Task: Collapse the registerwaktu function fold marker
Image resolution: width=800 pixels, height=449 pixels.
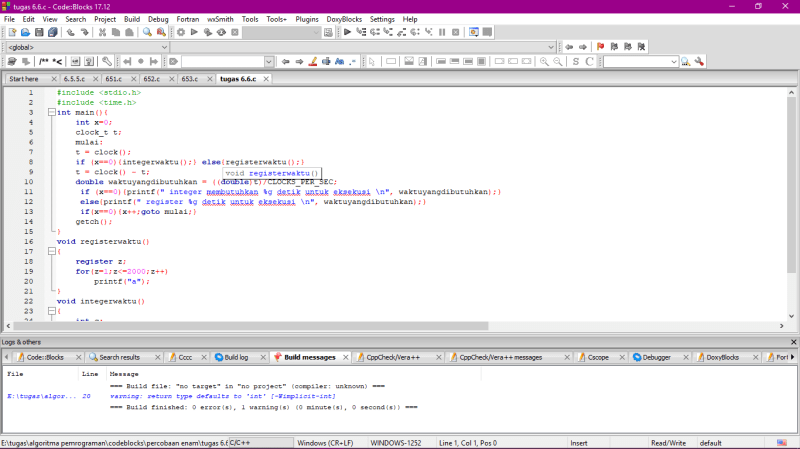Action: [x=52, y=251]
